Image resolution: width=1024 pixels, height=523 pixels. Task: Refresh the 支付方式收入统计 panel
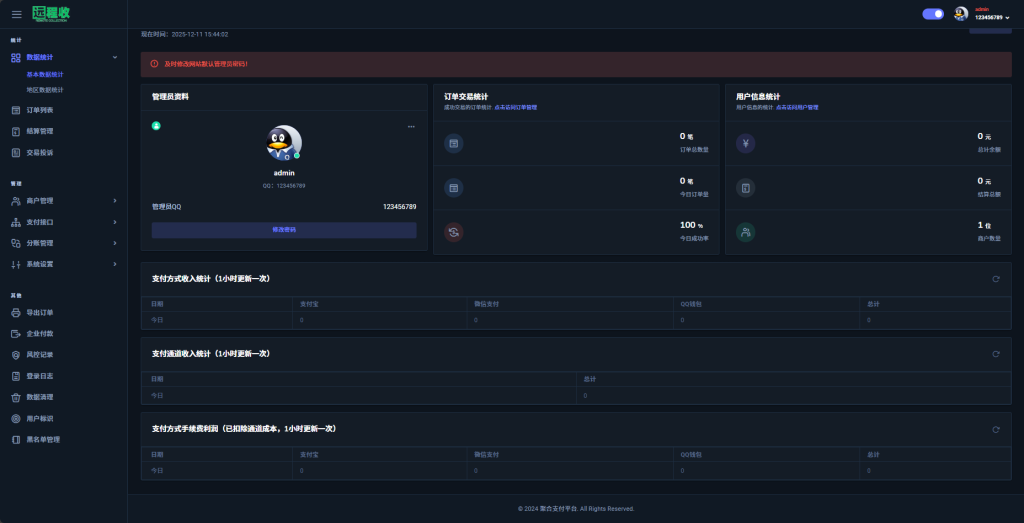click(x=996, y=279)
